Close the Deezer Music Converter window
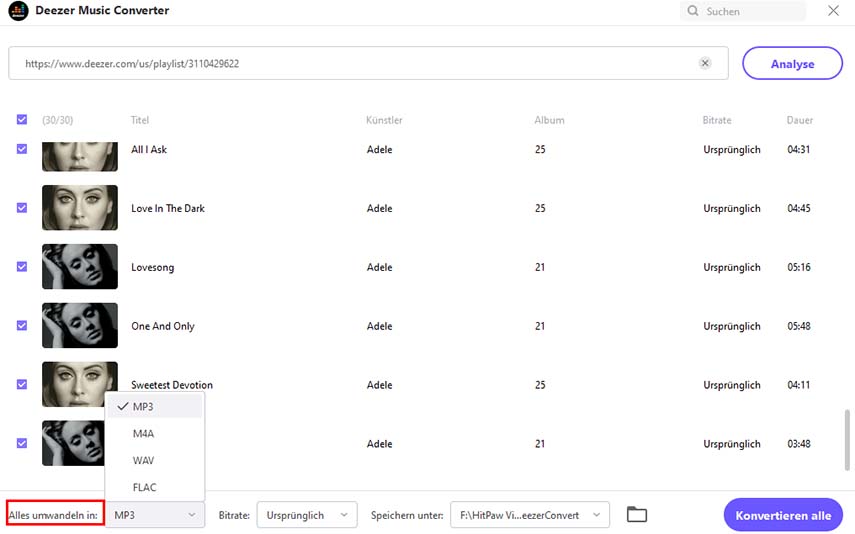 (833, 11)
